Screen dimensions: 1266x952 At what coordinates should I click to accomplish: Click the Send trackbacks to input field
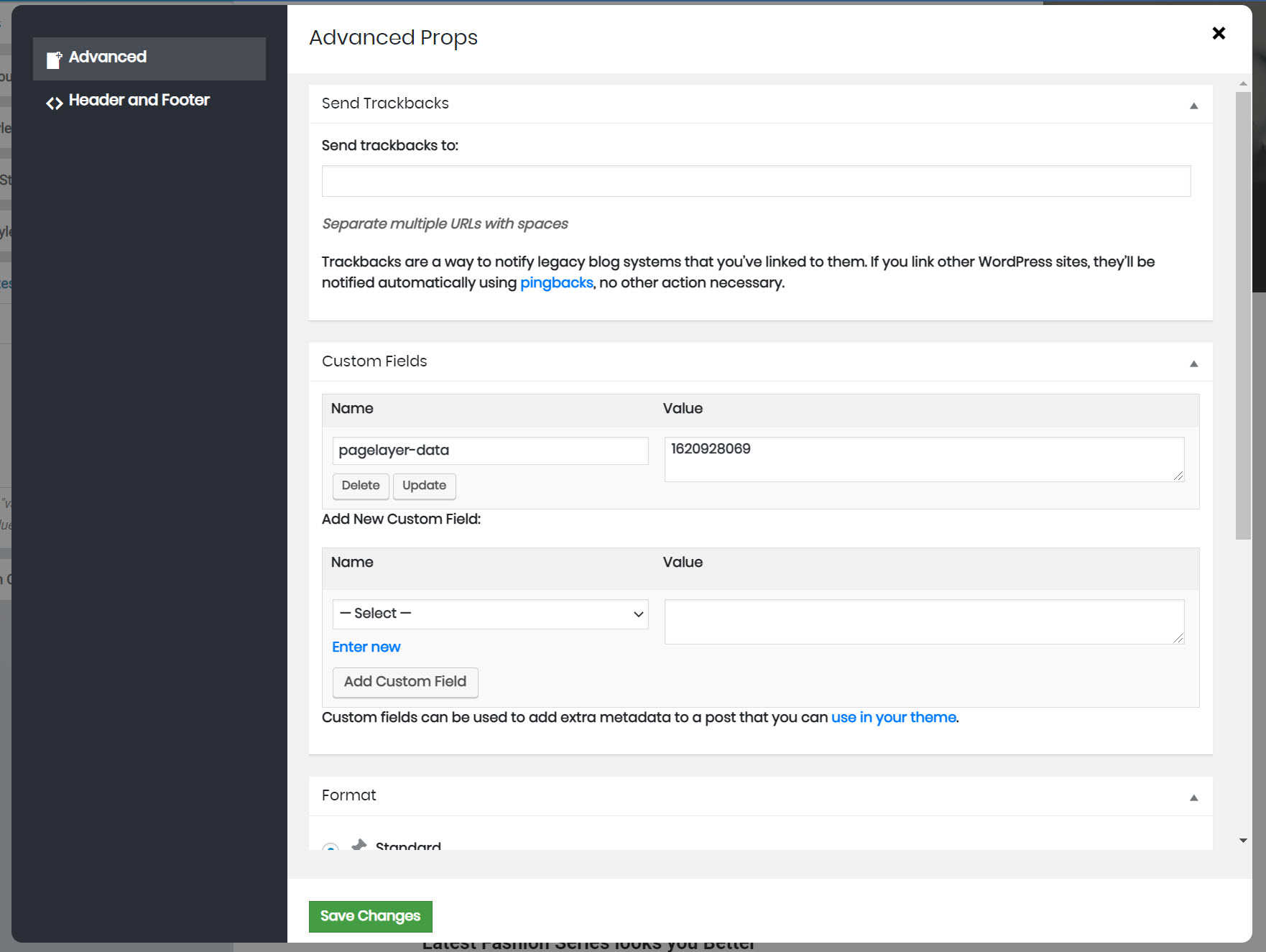(756, 181)
